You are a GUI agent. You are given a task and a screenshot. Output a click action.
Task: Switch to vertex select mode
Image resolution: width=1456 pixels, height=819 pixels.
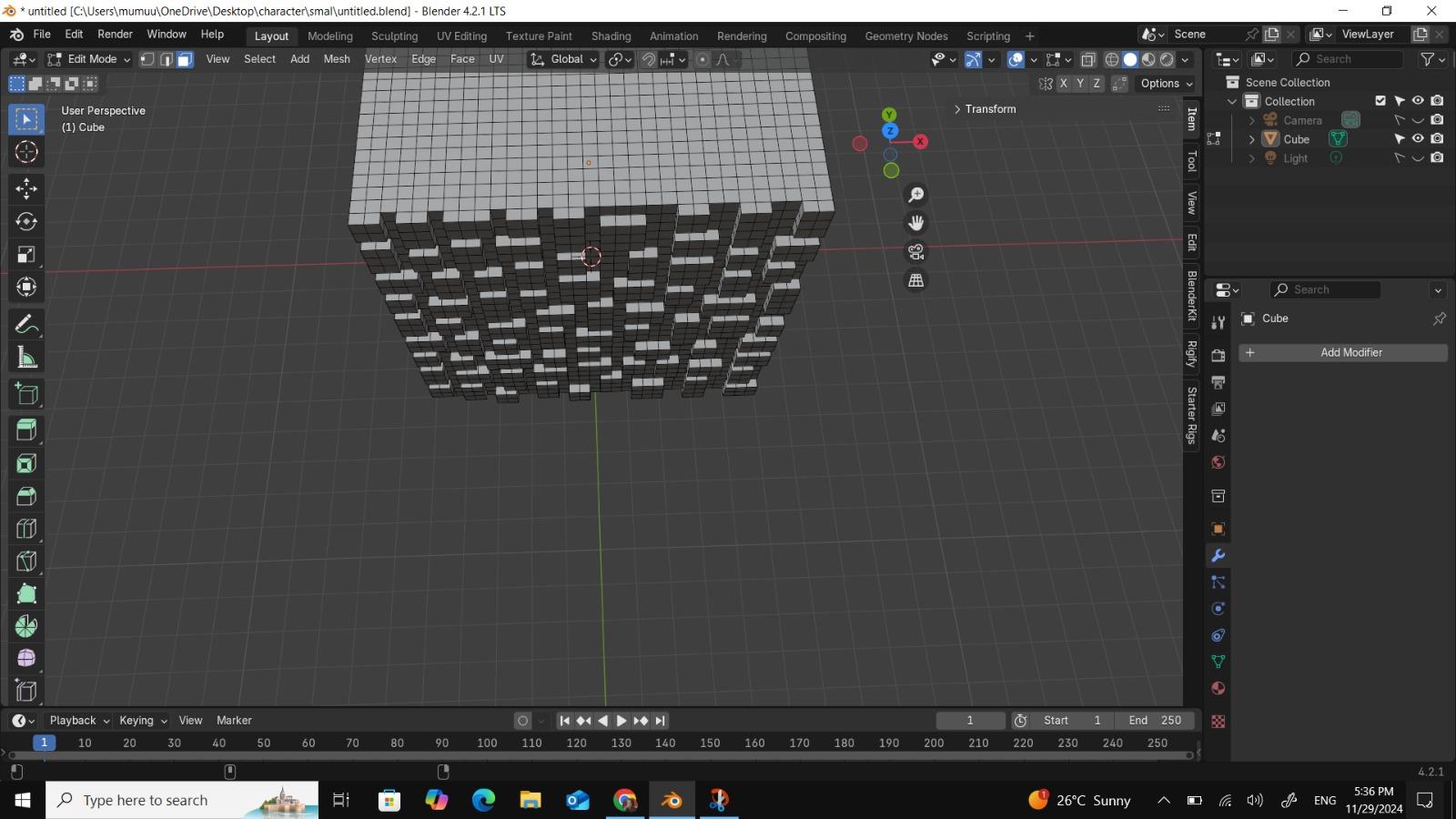click(147, 59)
